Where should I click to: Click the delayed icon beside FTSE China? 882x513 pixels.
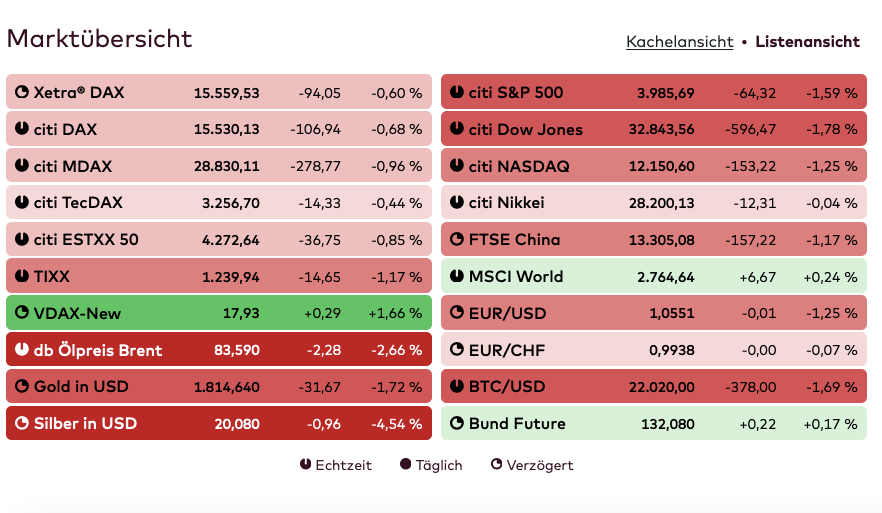click(x=457, y=240)
